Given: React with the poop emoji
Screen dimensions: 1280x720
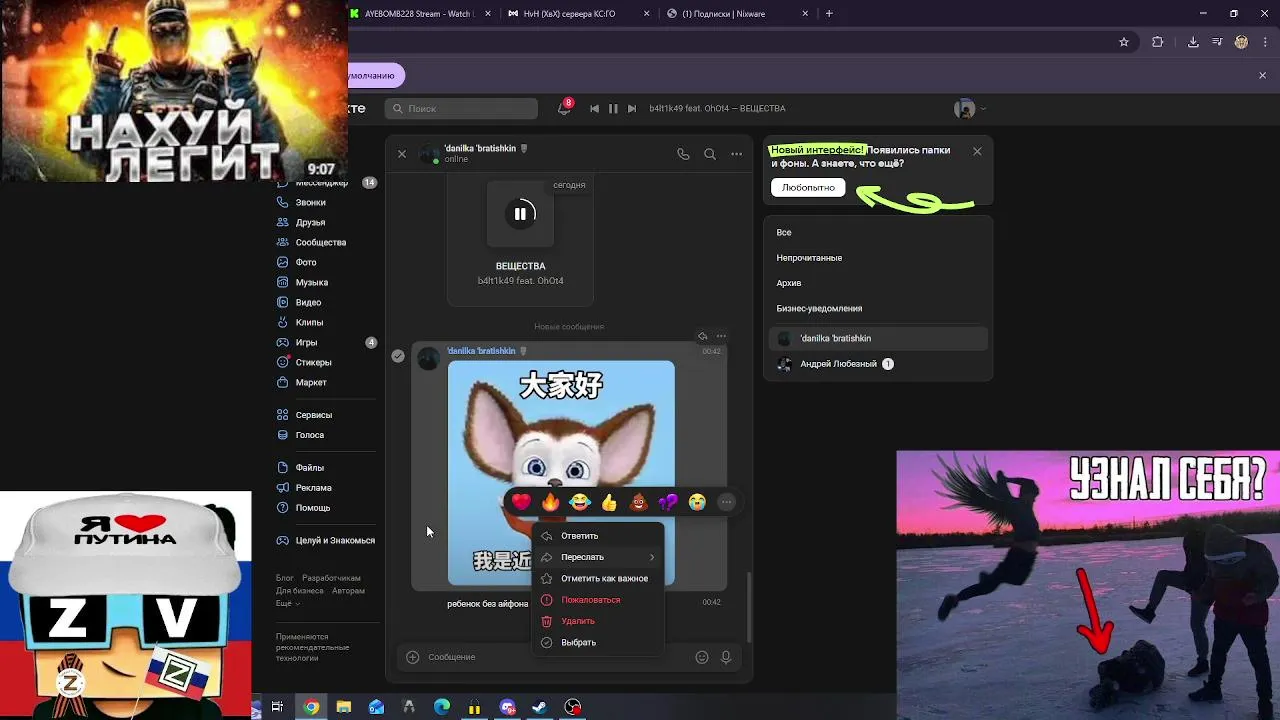Looking at the screenshot, I should point(638,502).
